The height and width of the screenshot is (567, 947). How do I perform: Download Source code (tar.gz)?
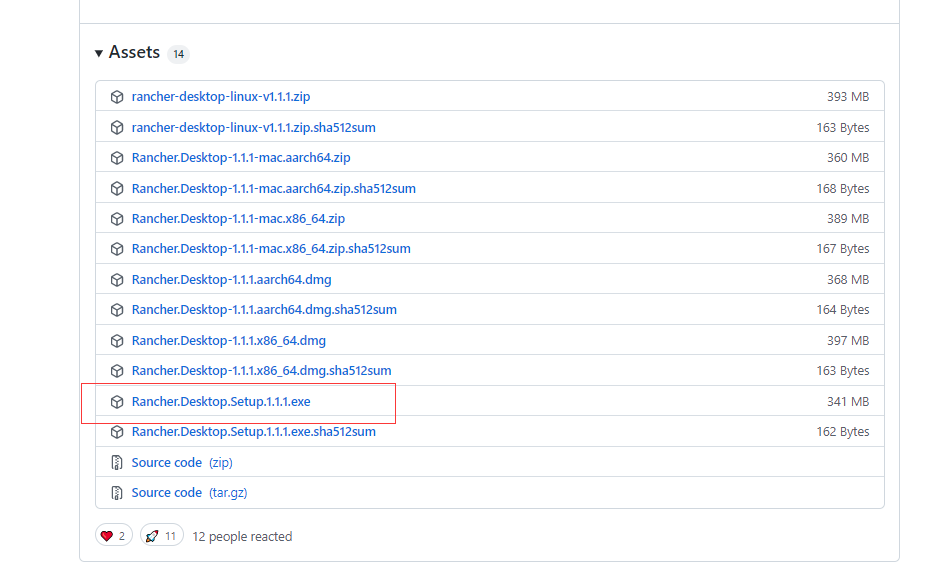(190, 493)
